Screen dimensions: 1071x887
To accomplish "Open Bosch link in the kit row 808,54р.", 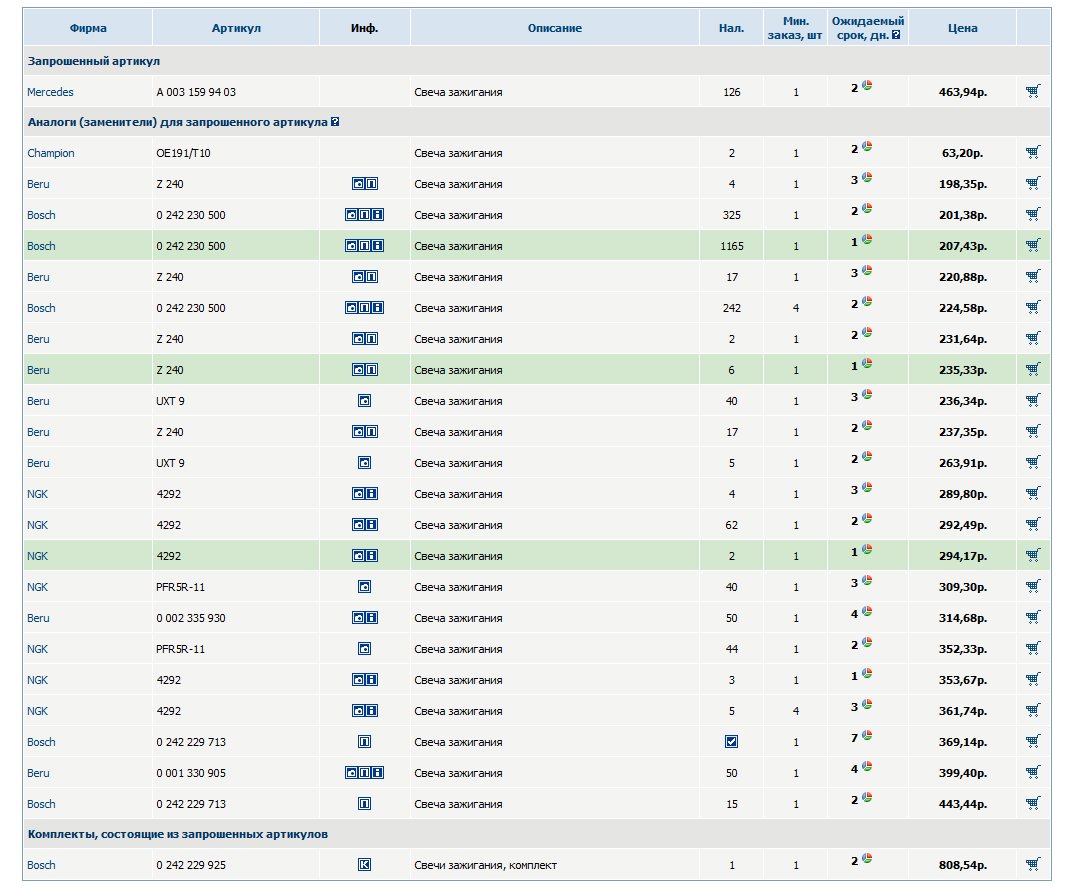I will tap(41, 865).
